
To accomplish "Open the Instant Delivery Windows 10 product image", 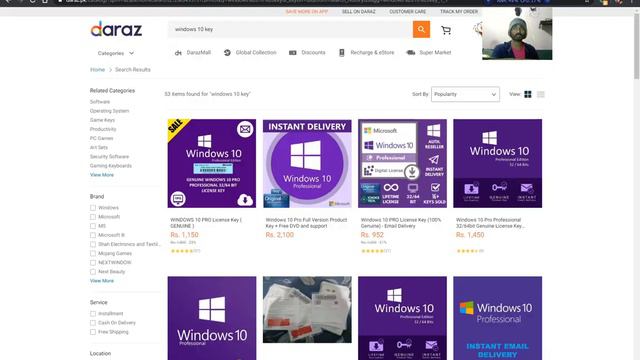I will [307, 163].
